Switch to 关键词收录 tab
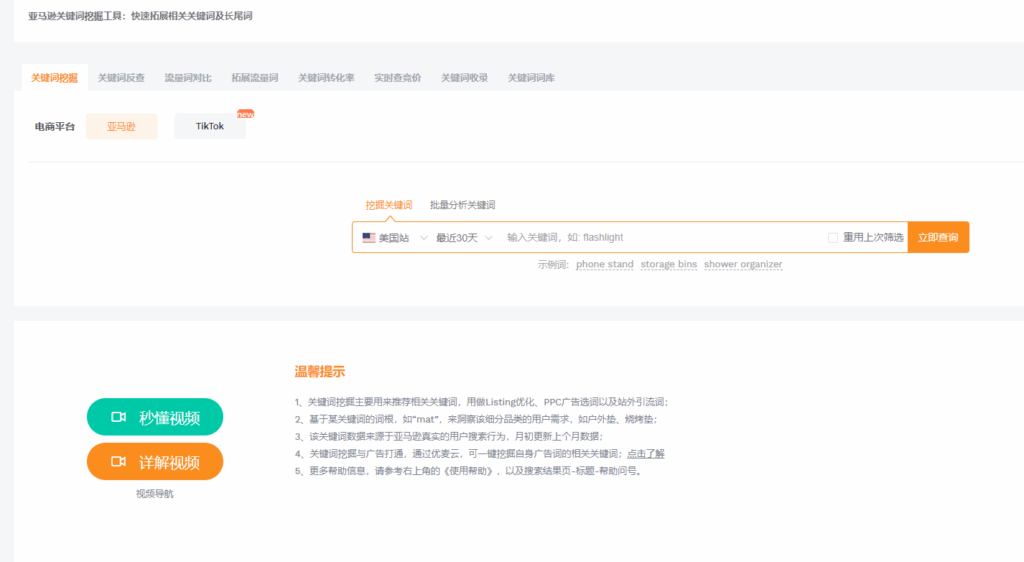Viewport: 1024px width, 562px height. click(464, 78)
